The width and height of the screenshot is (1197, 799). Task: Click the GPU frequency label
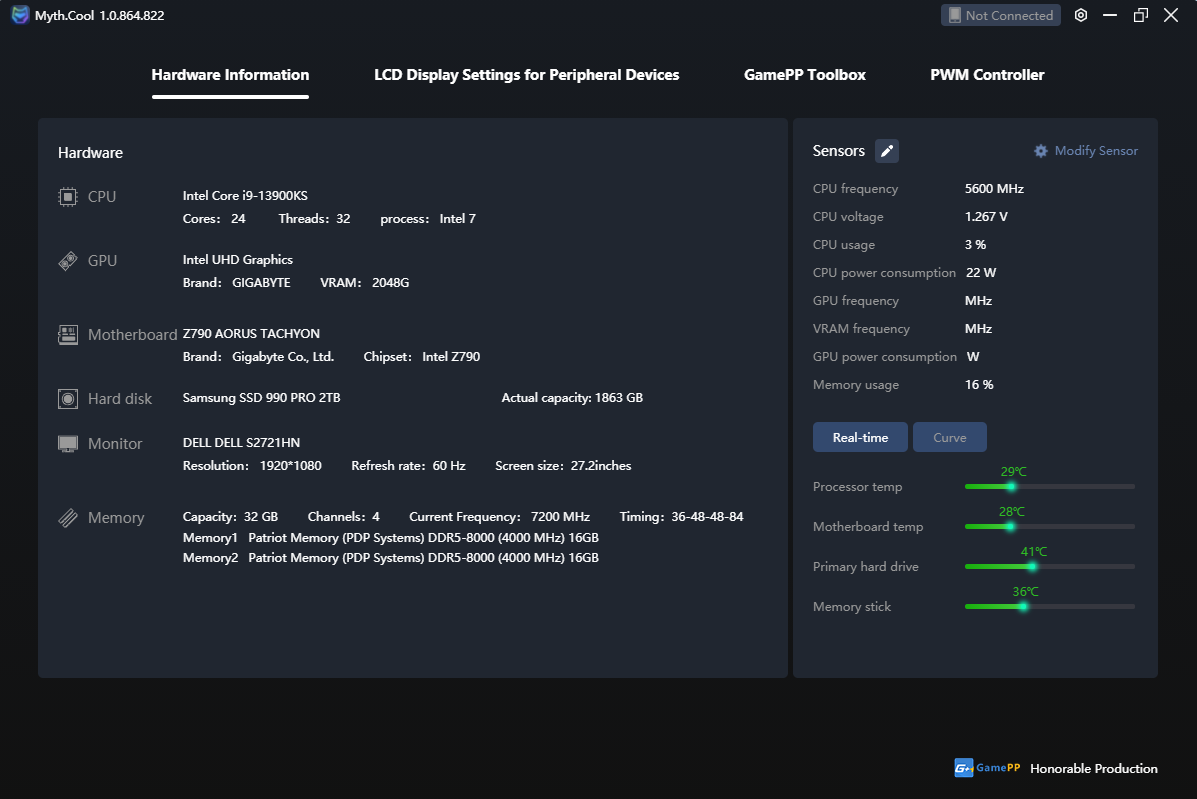[x=856, y=301]
